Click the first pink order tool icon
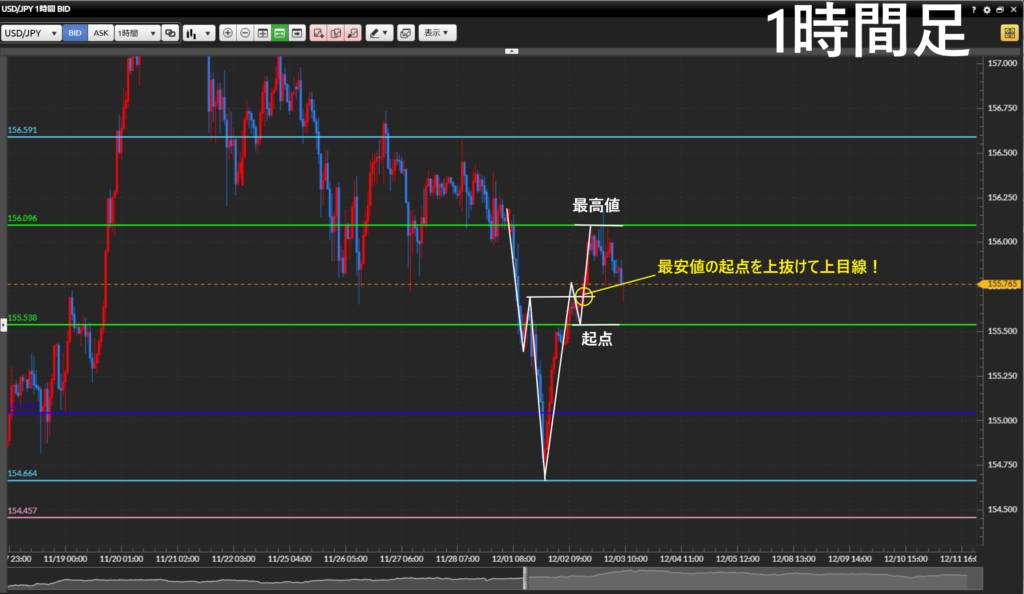This screenshot has height=594, width=1024. 318,33
